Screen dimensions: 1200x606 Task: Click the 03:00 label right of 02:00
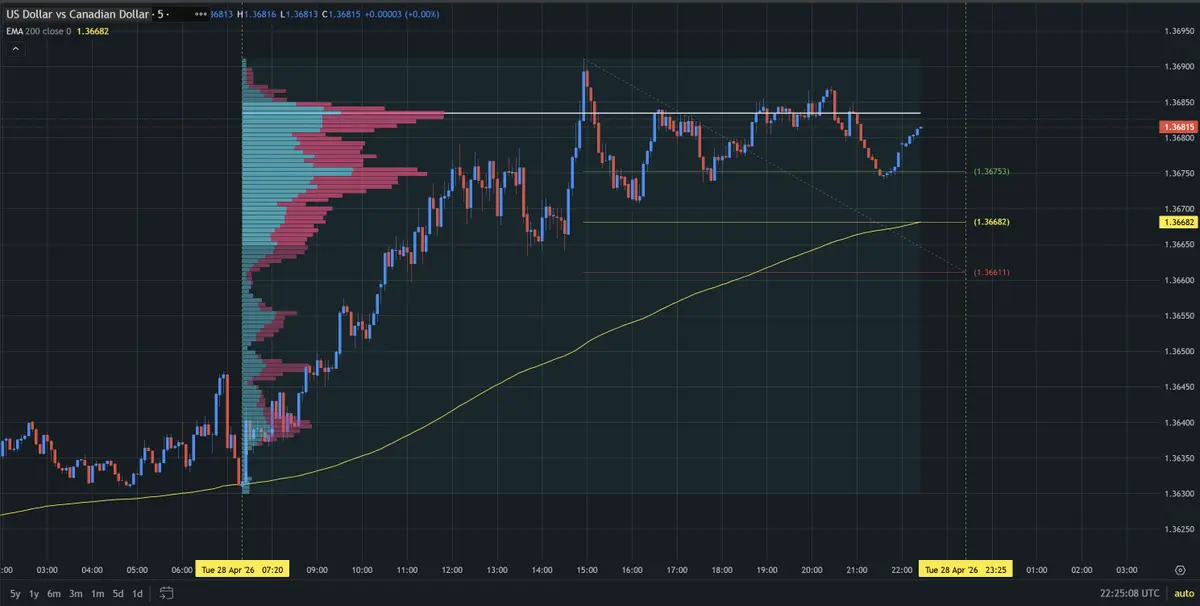pos(1127,569)
